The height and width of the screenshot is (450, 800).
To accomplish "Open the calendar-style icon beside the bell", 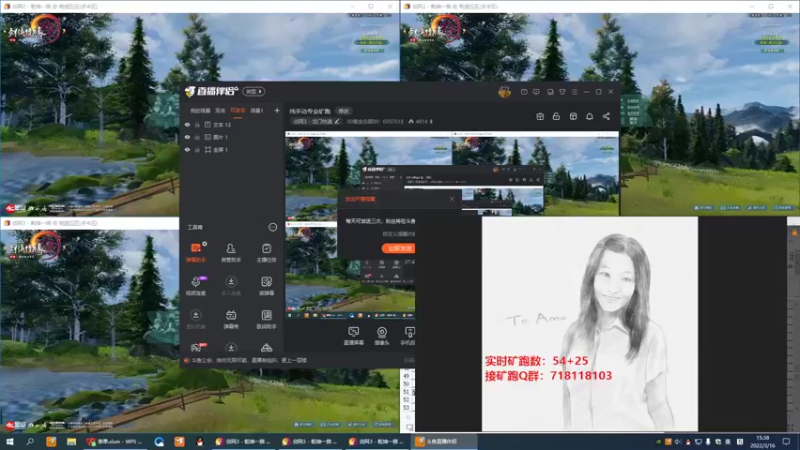I will click(573, 116).
